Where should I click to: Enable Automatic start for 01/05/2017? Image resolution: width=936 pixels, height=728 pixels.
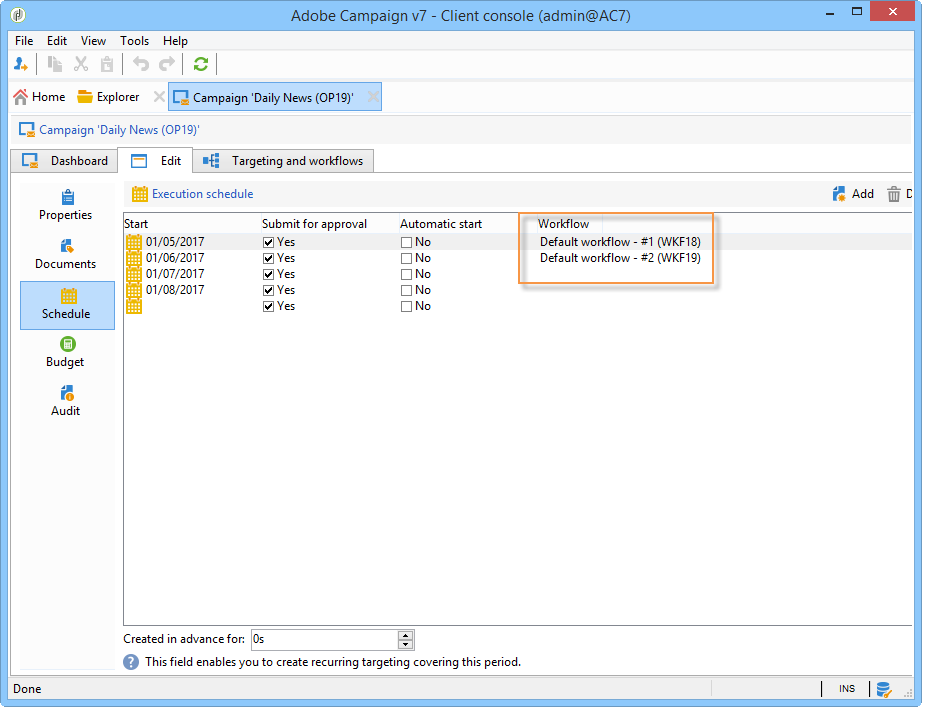click(407, 242)
